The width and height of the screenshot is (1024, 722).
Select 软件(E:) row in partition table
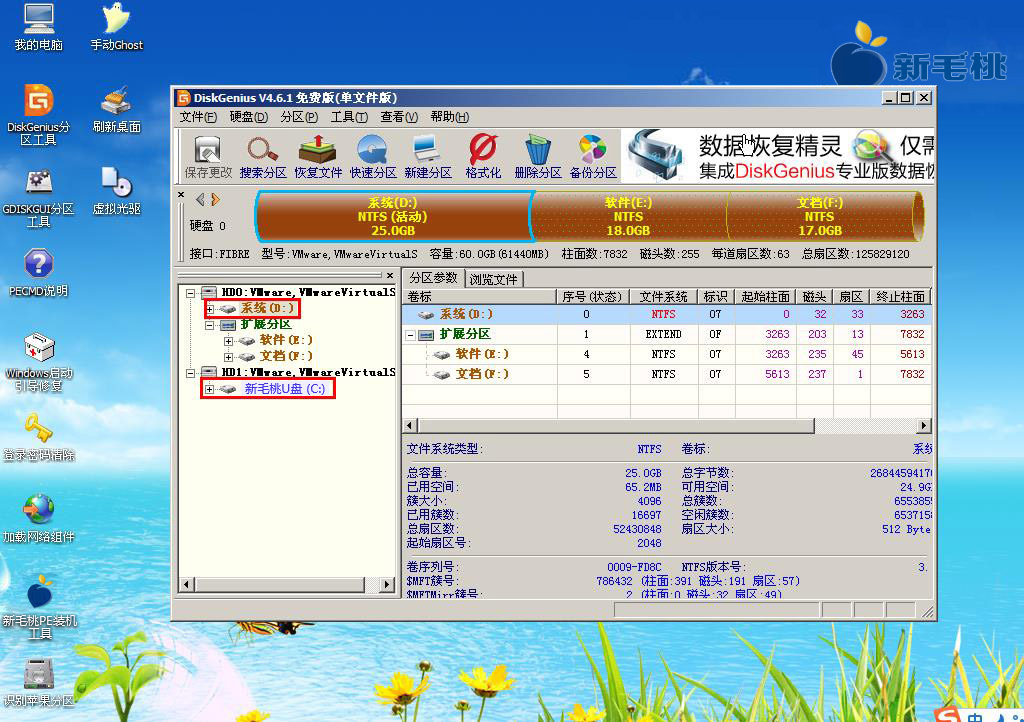pyautogui.click(x=666, y=354)
